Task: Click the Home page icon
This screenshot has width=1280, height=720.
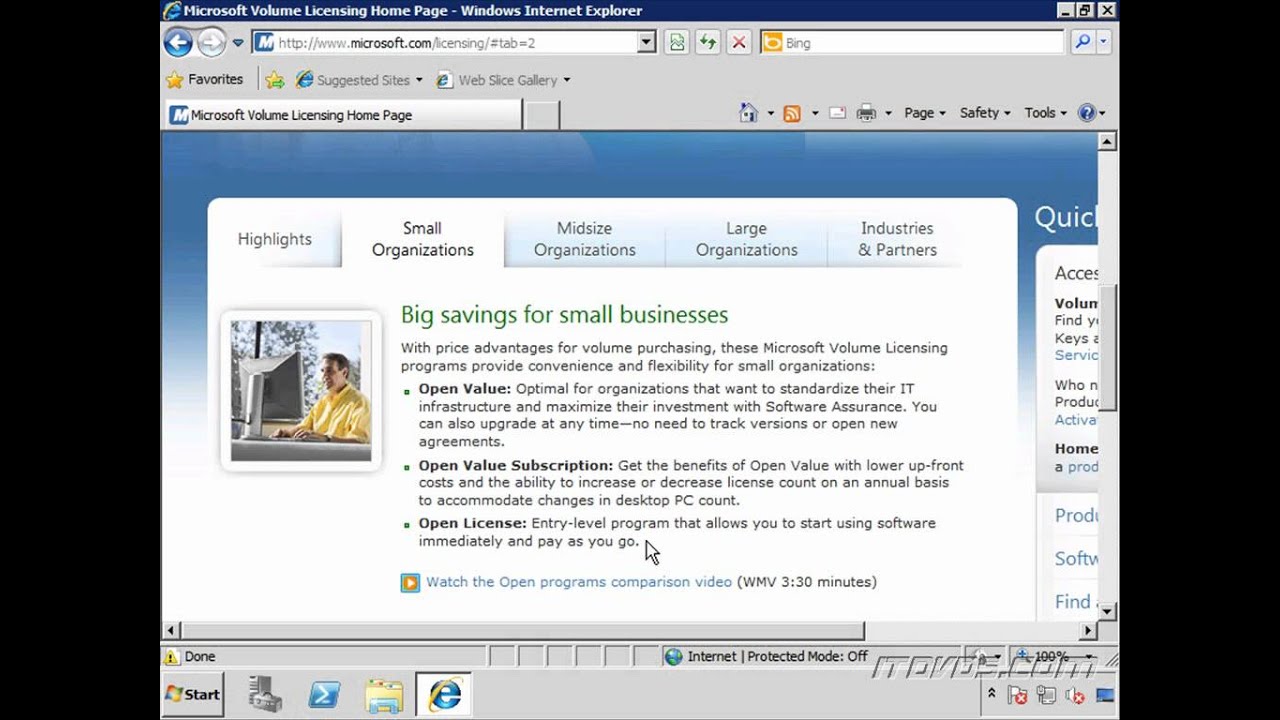Action: click(748, 113)
